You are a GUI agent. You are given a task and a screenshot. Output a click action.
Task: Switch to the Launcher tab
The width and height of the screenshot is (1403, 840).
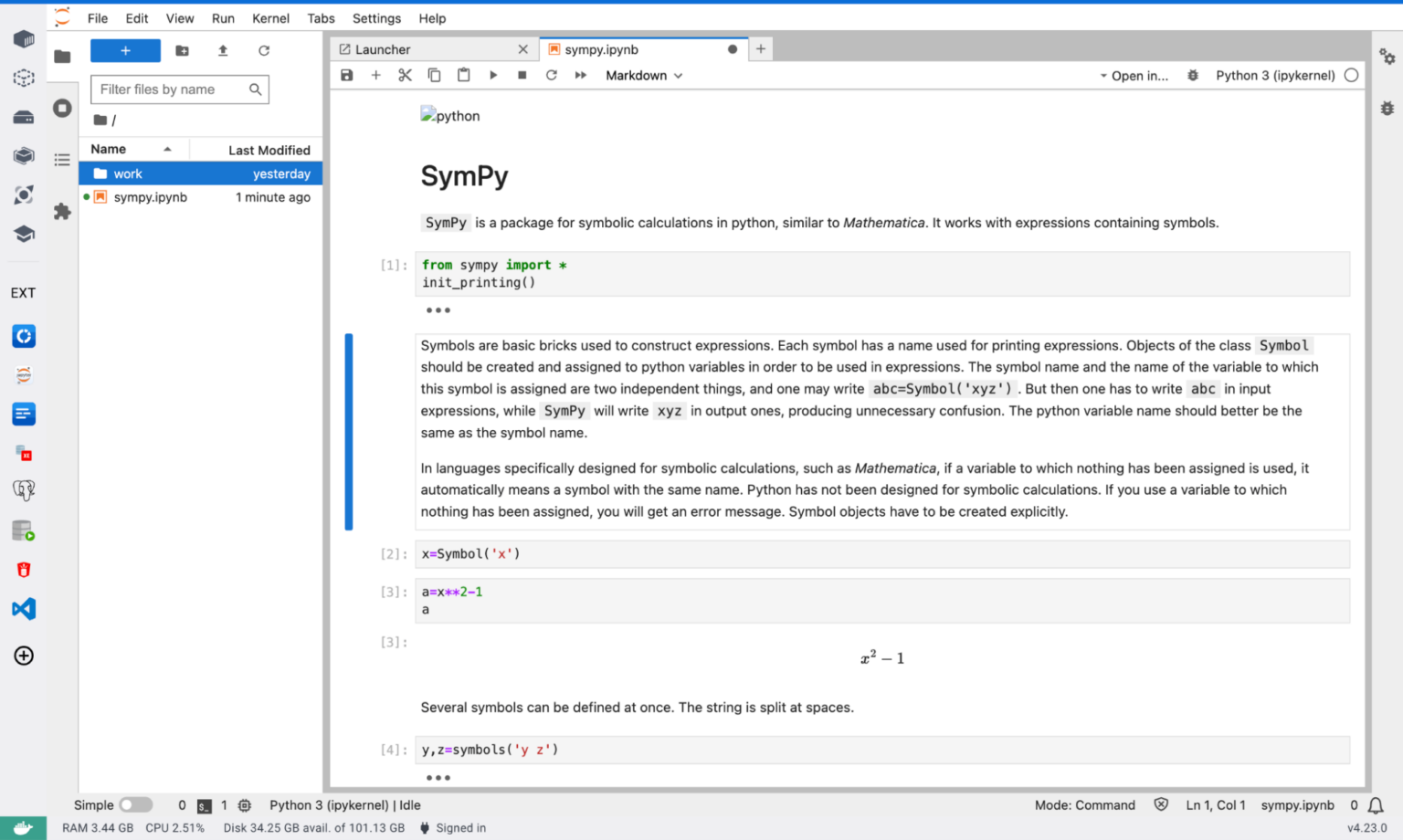tap(385, 49)
